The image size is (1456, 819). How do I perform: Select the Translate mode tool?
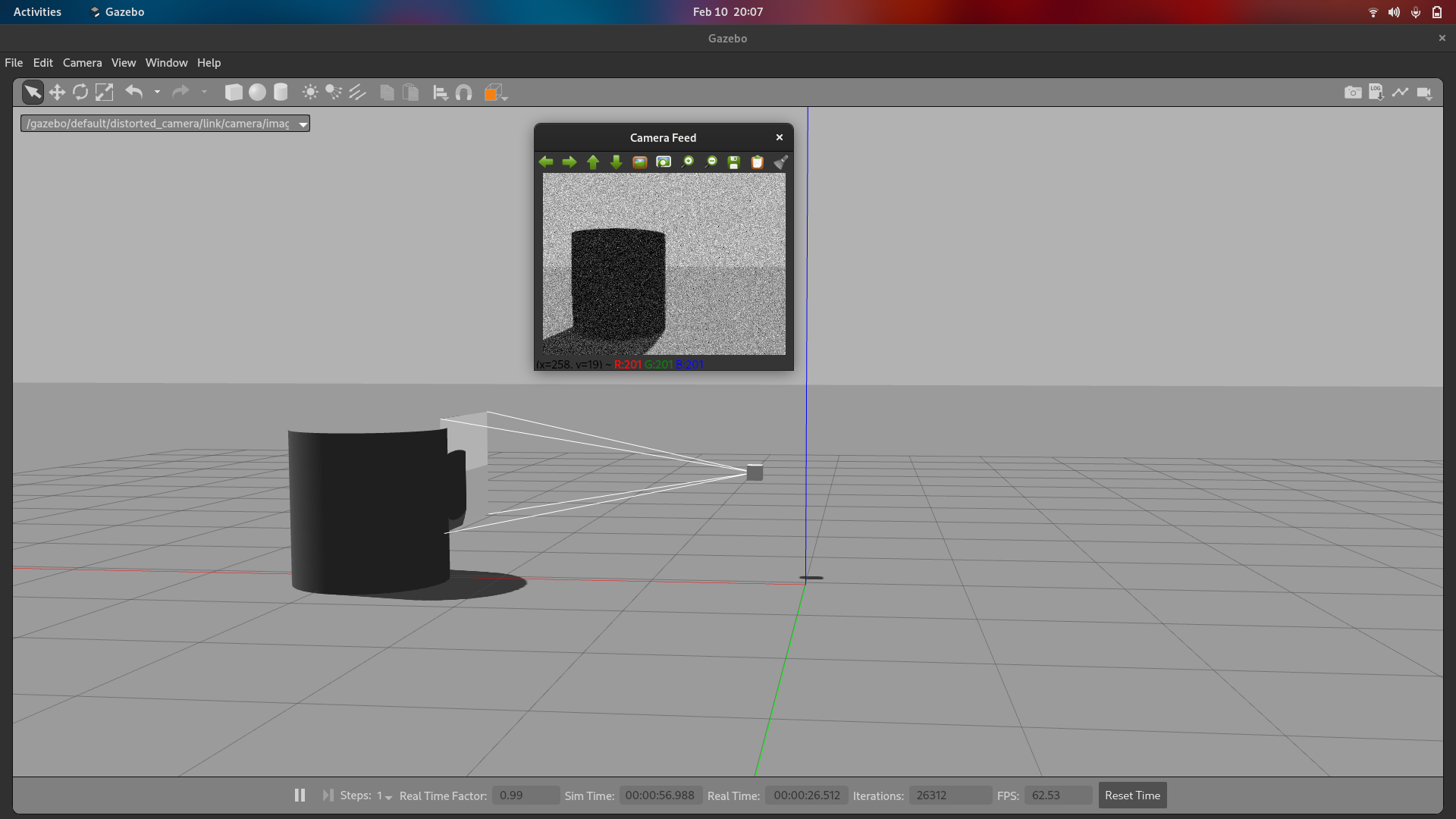click(57, 93)
